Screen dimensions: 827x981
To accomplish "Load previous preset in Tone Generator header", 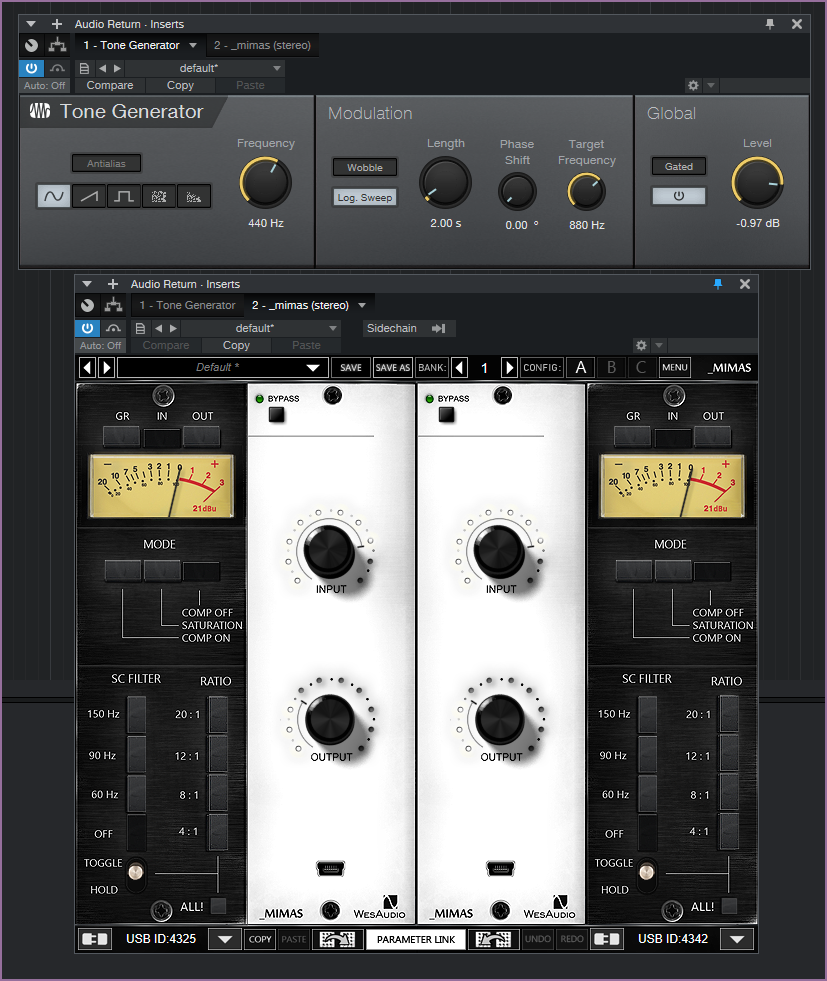I will coord(103,68).
